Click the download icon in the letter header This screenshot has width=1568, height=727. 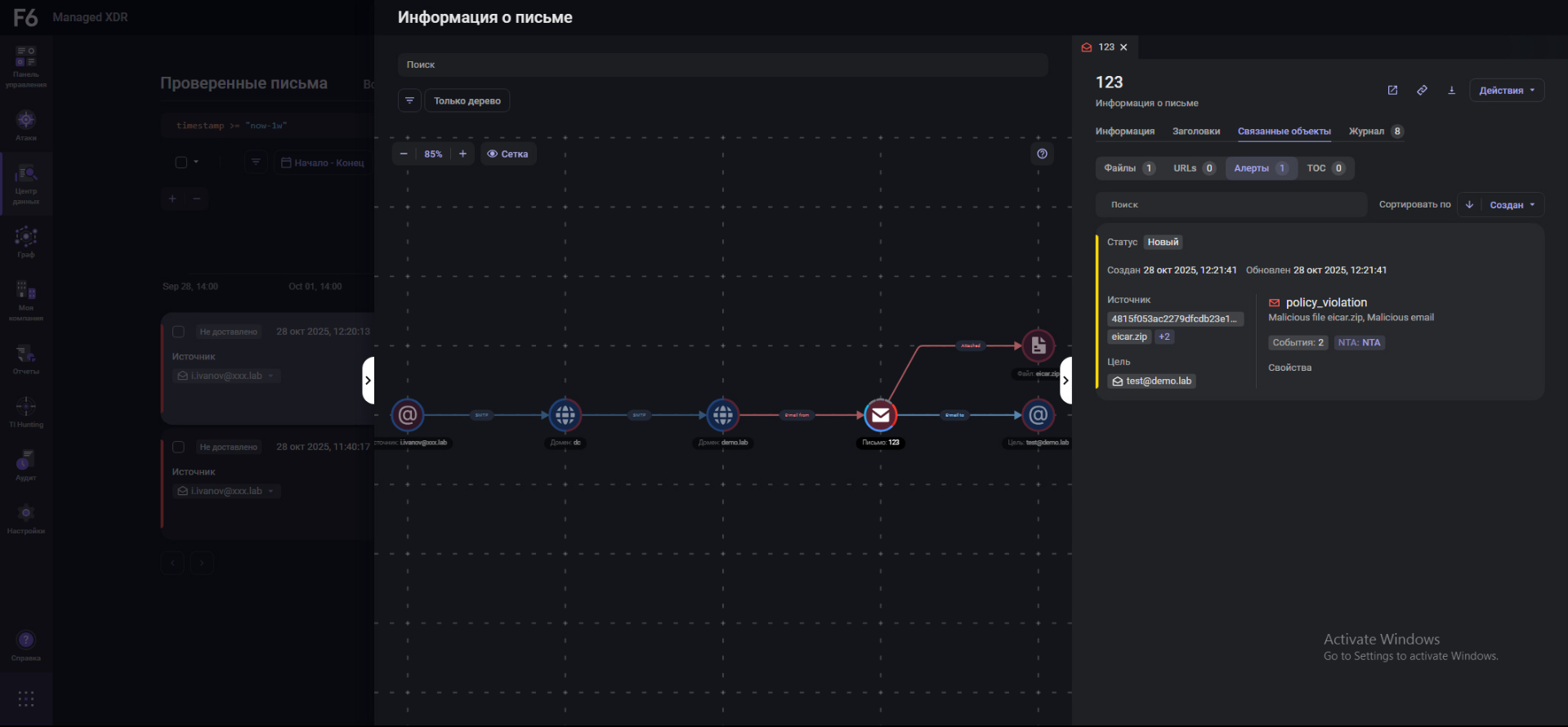[x=1451, y=91]
